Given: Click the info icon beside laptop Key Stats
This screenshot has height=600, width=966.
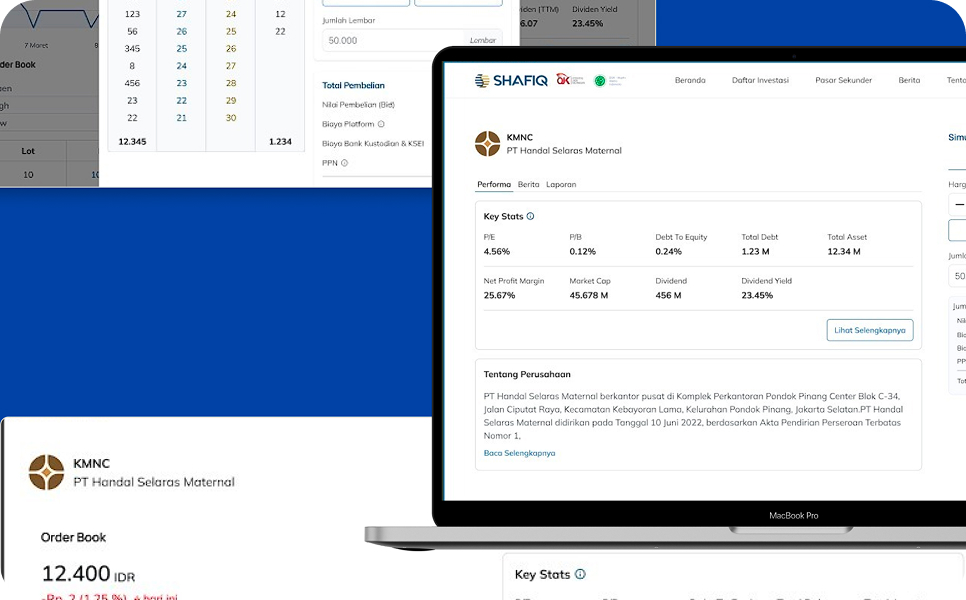Looking at the screenshot, I should click(530, 216).
